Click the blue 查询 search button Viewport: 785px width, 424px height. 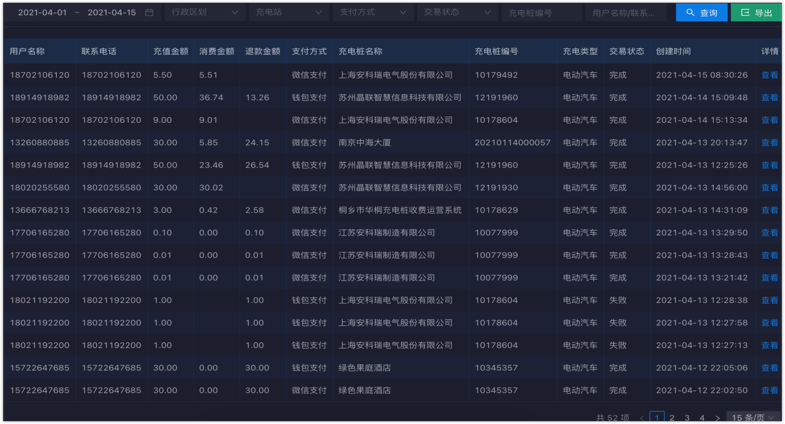tap(701, 13)
